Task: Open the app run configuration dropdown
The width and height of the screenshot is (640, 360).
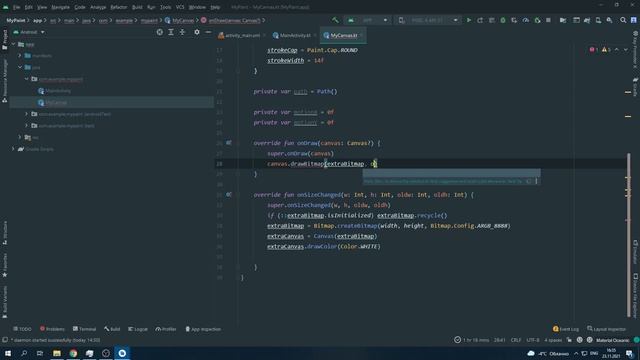Action: (368, 20)
